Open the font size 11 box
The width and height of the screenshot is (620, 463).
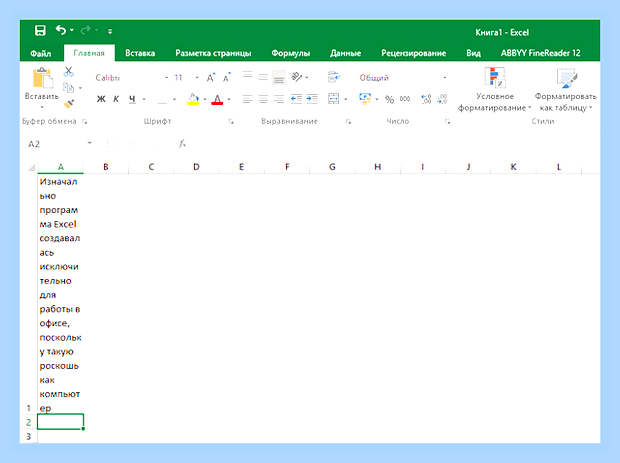point(186,77)
